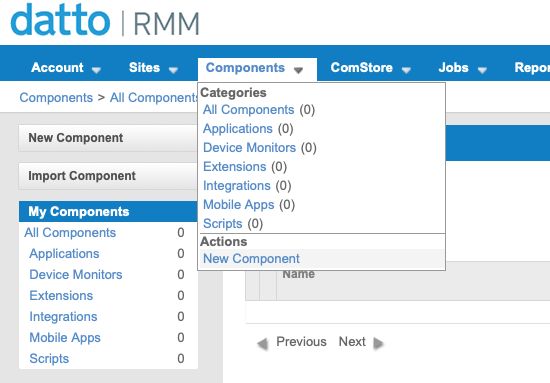Choose Scripts in Categories dropdown
The width and height of the screenshot is (550, 383).
[223, 224]
